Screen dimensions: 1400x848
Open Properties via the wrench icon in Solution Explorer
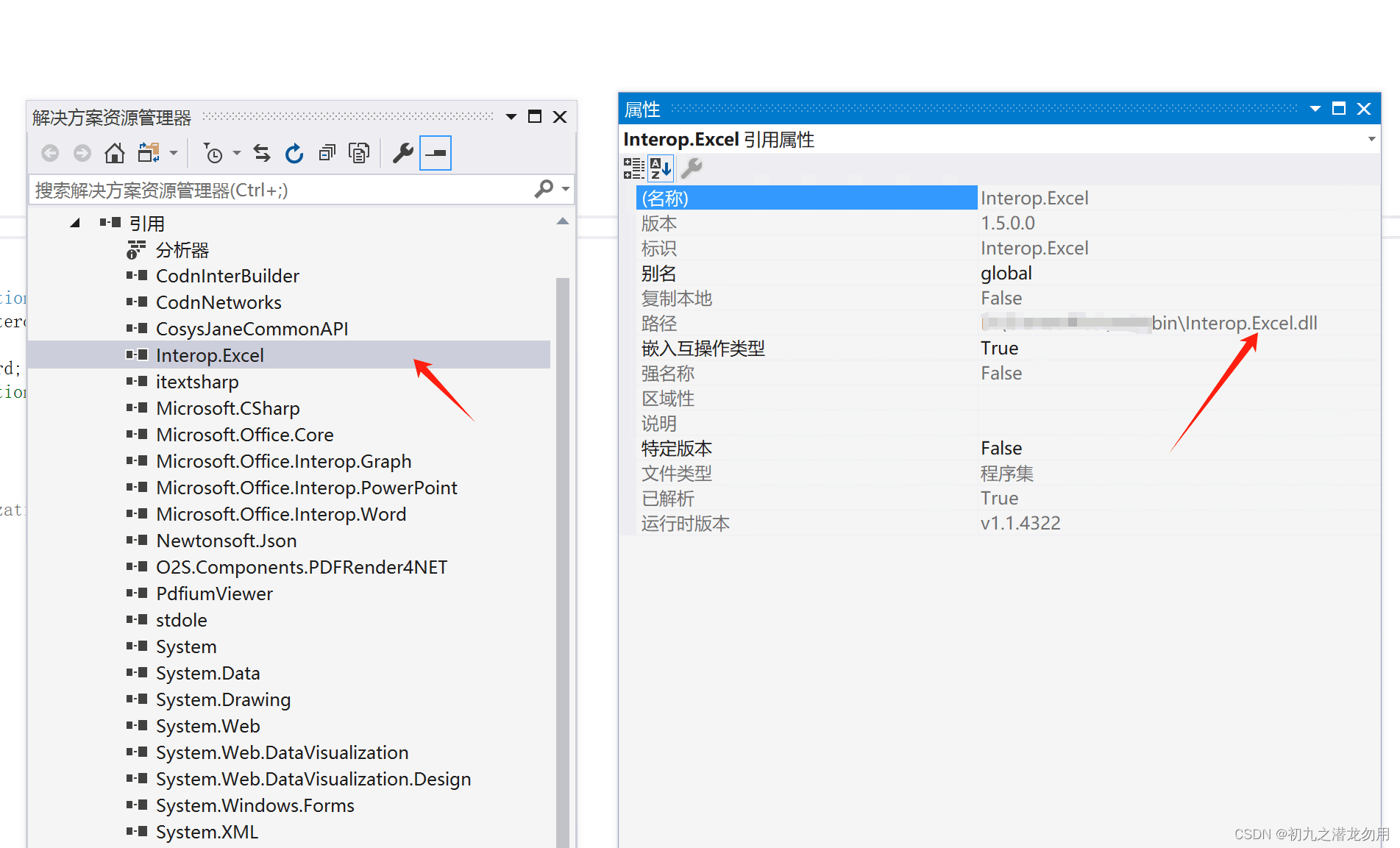click(x=402, y=153)
